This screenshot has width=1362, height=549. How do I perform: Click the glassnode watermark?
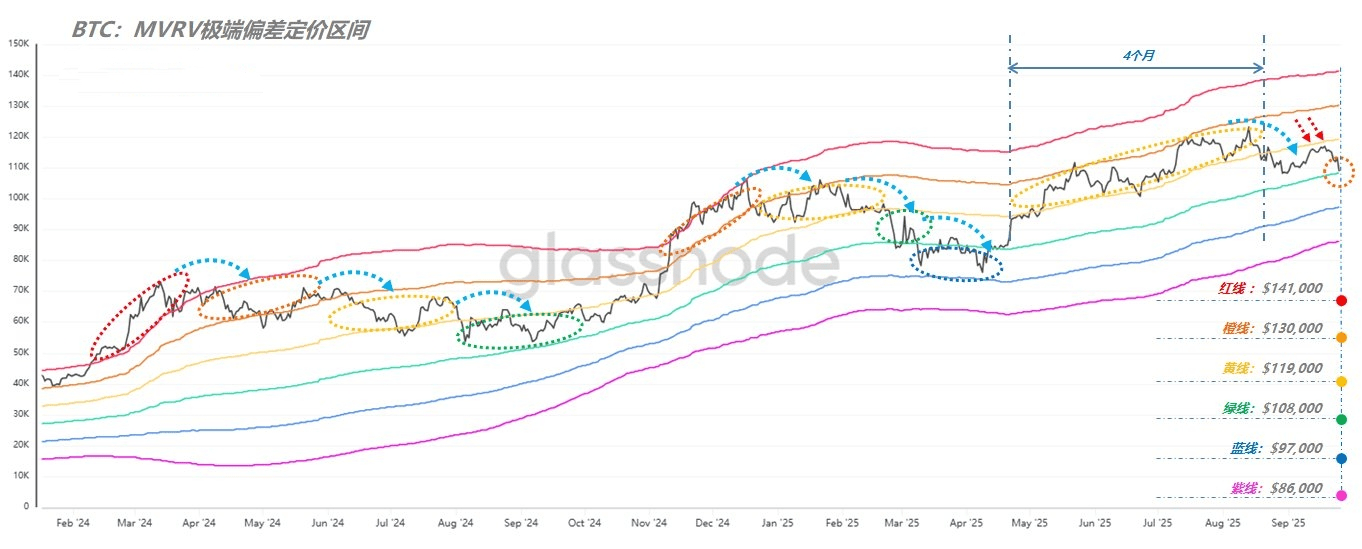pos(669,263)
